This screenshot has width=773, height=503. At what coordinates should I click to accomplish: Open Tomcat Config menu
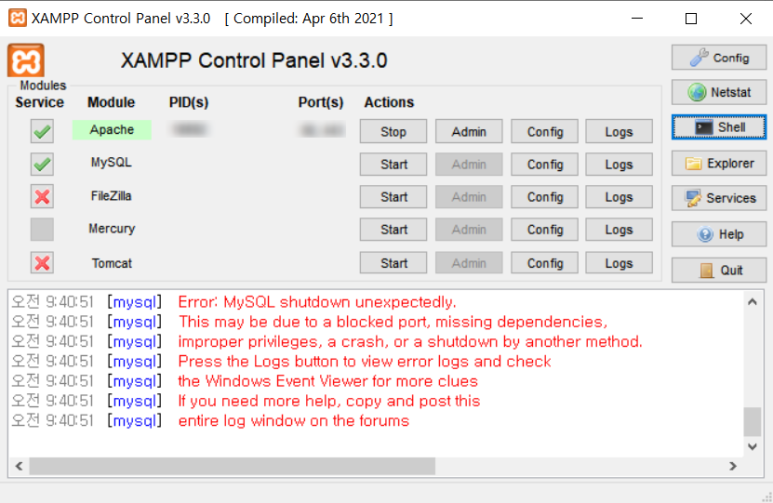point(544,263)
